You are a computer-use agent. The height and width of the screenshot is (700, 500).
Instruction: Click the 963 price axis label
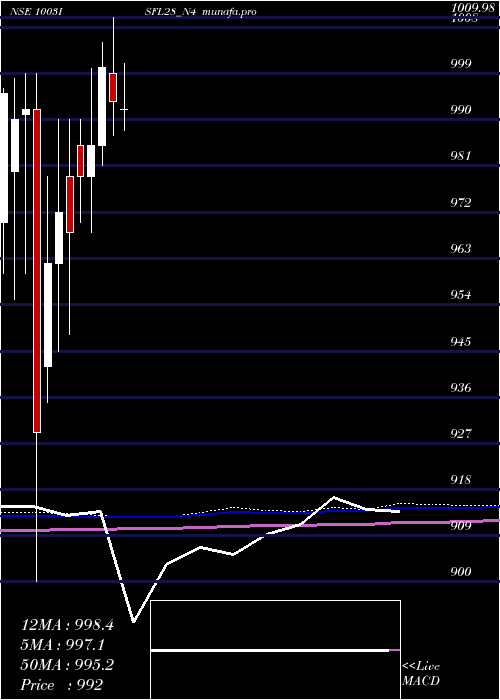tap(461, 248)
